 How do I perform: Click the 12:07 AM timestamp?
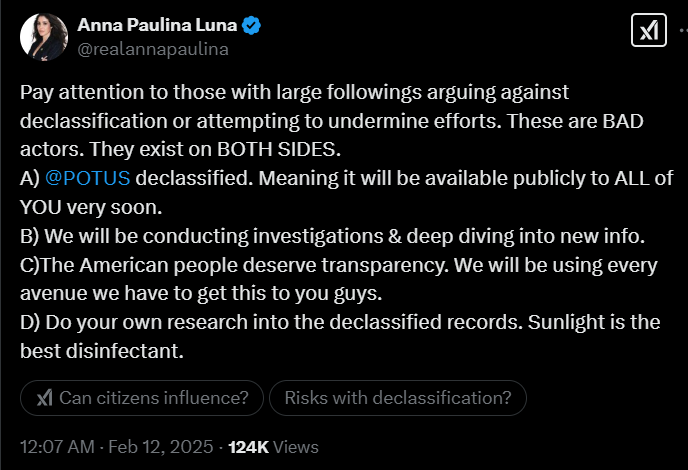point(55,446)
